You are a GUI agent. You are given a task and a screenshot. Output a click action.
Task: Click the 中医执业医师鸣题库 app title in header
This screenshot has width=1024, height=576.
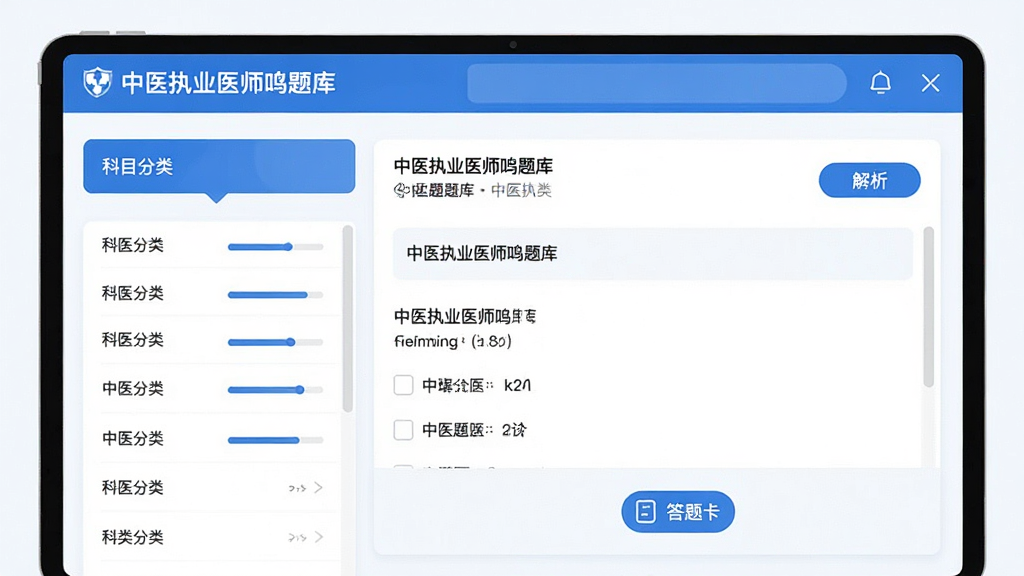229,83
